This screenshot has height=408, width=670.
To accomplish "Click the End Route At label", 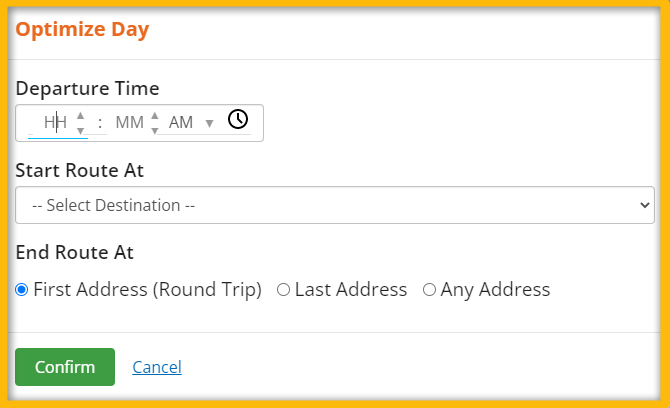I will pyautogui.click(x=74, y=252).
